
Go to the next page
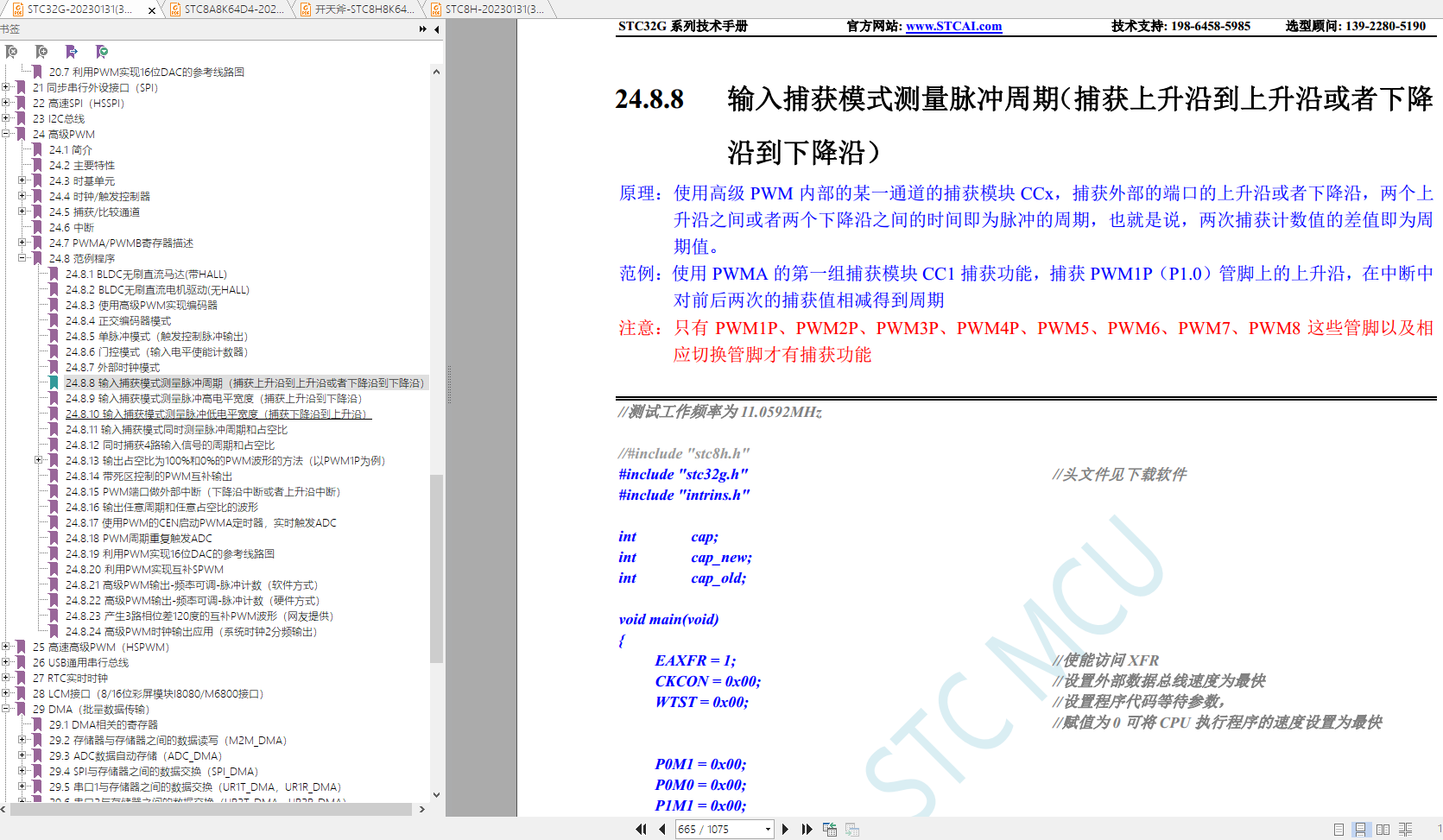785,829
